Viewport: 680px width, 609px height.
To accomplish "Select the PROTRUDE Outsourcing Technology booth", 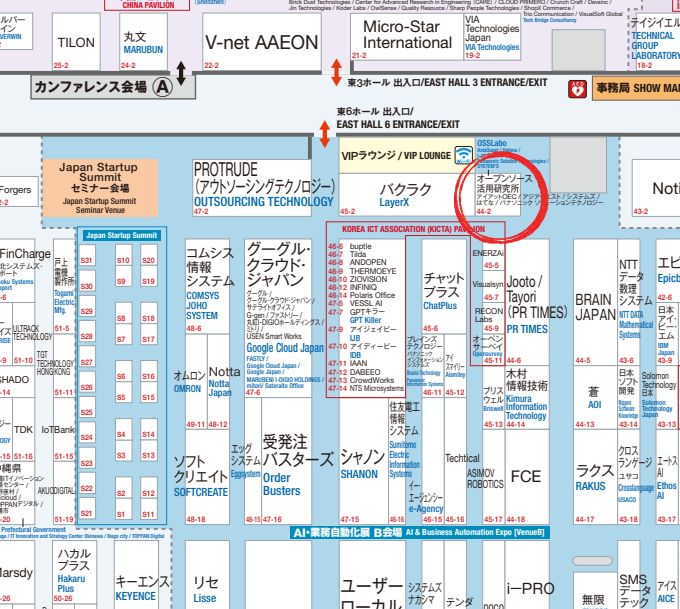I will (252, 188).
